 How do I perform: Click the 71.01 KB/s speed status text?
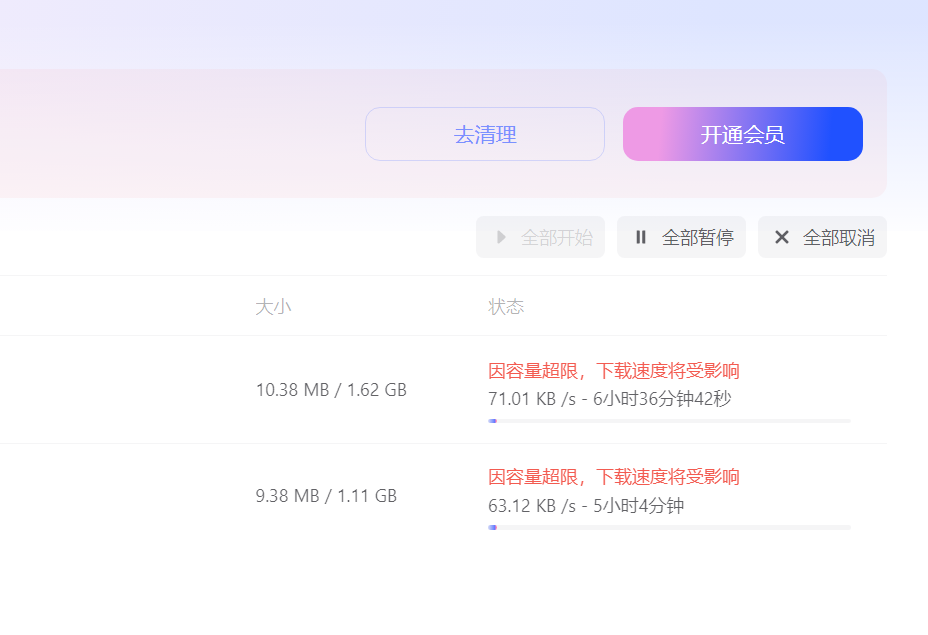pos(610,399)
